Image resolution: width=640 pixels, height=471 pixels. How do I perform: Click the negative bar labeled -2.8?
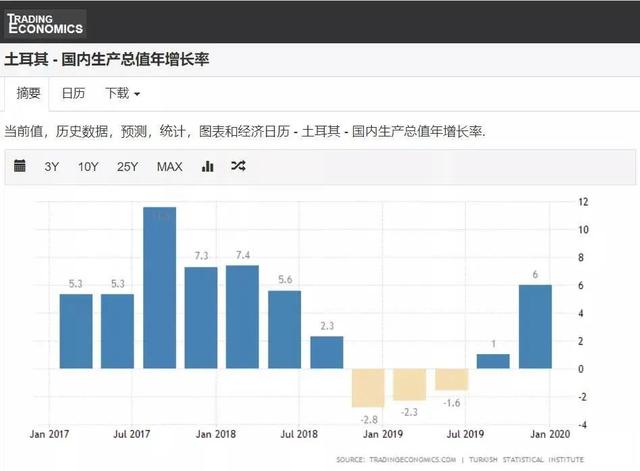(368, 387)
